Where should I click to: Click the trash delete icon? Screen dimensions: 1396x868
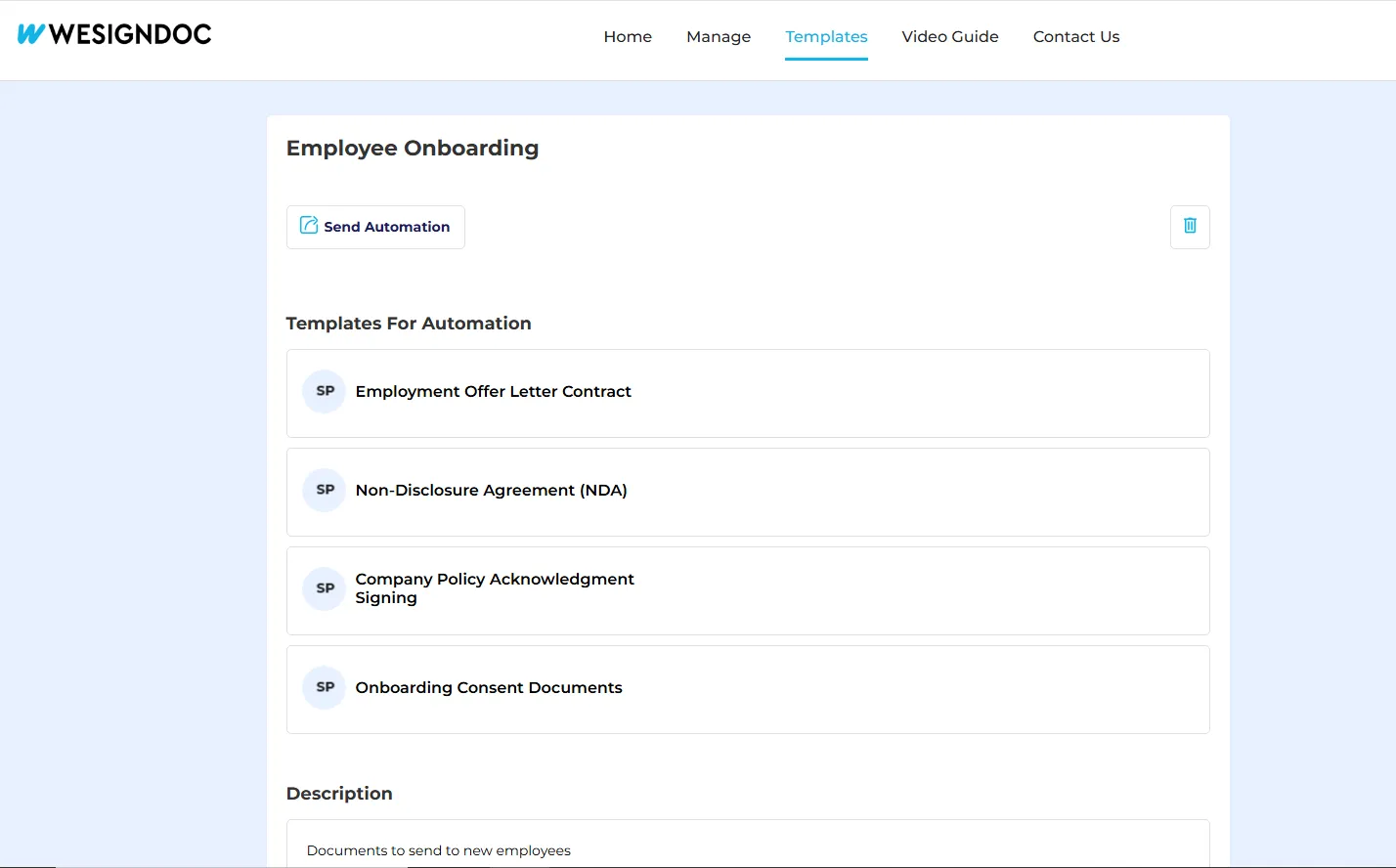click(x=1190, y=226)
